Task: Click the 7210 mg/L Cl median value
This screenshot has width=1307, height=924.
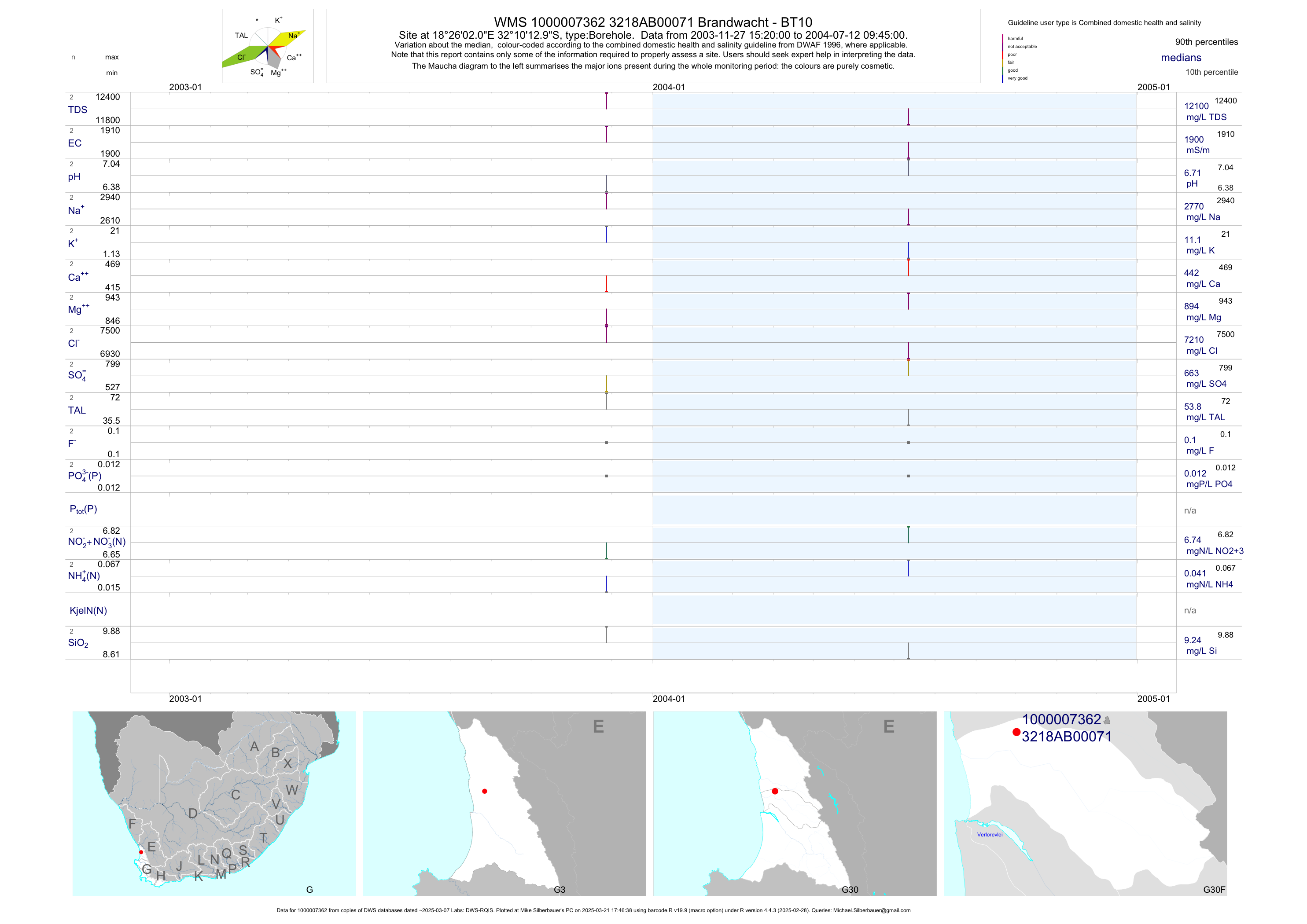Action: (1194, 340)
